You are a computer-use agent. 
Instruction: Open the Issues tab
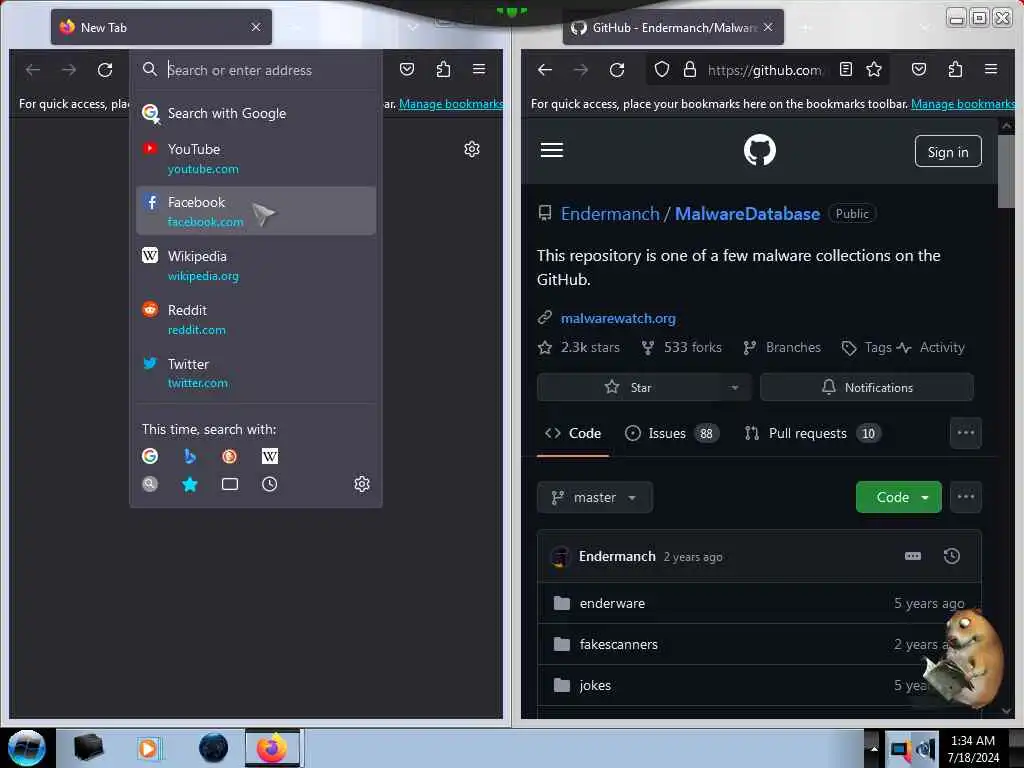click(671, 434)
